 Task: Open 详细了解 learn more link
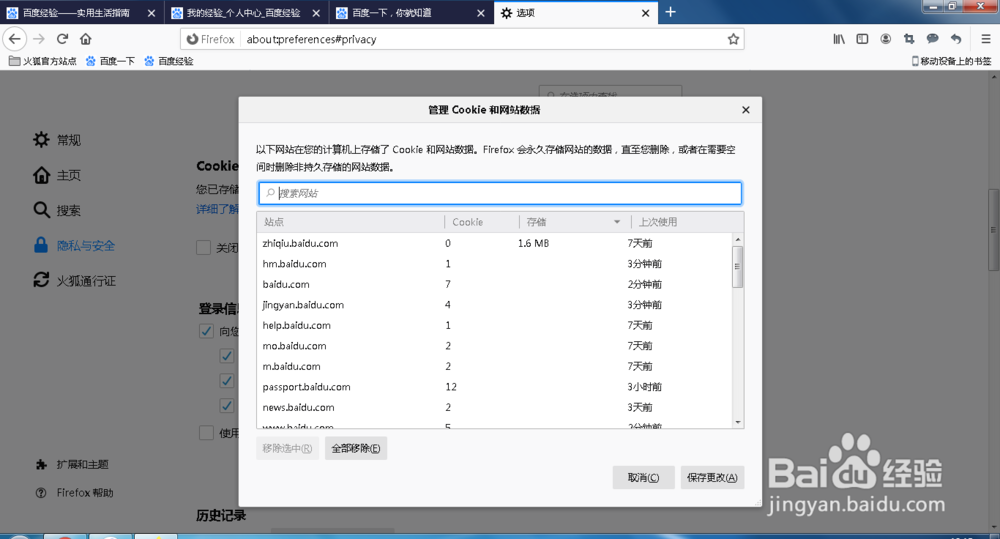pyautogui.click(x=217, y=209)
